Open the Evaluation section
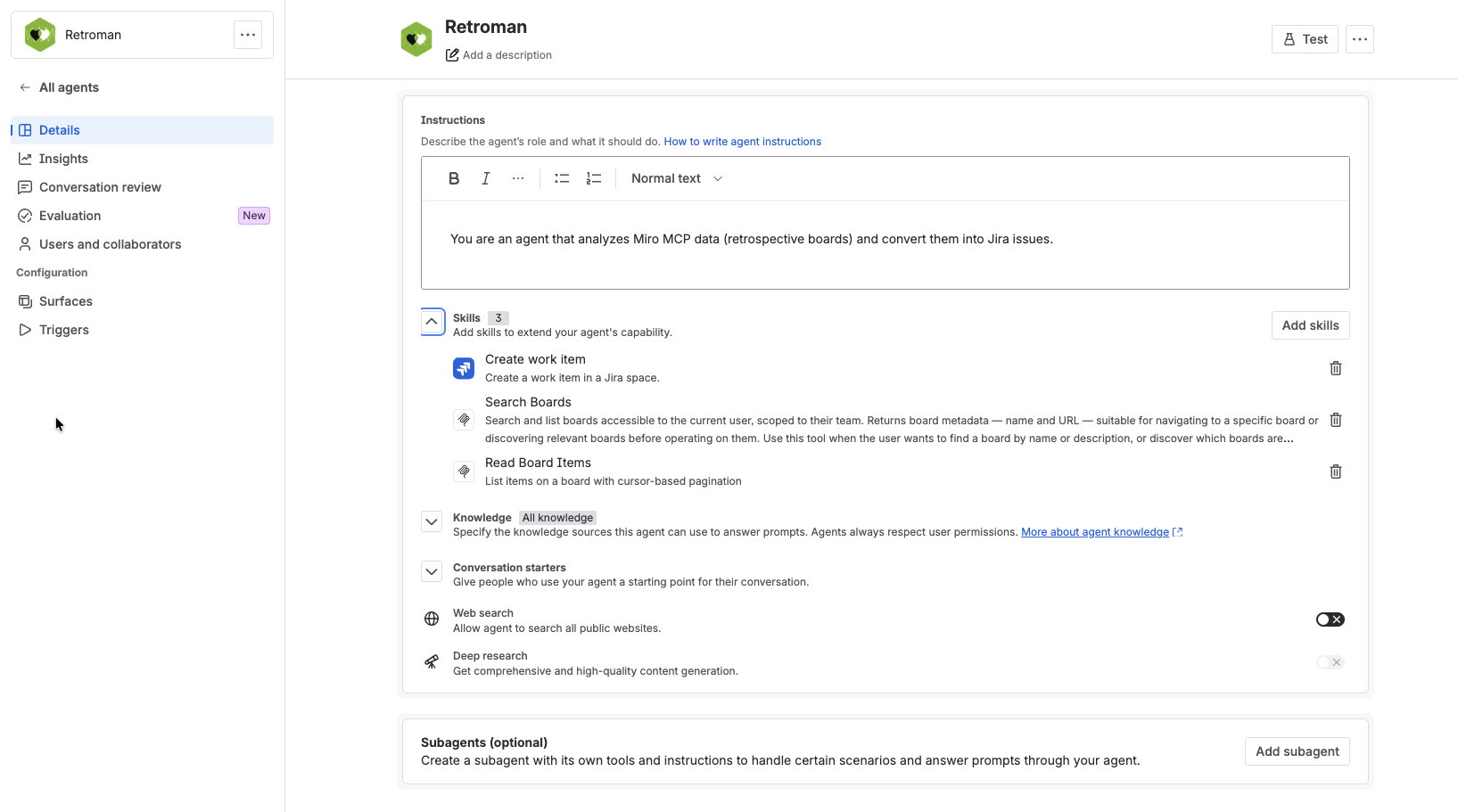 click(143, 216)
